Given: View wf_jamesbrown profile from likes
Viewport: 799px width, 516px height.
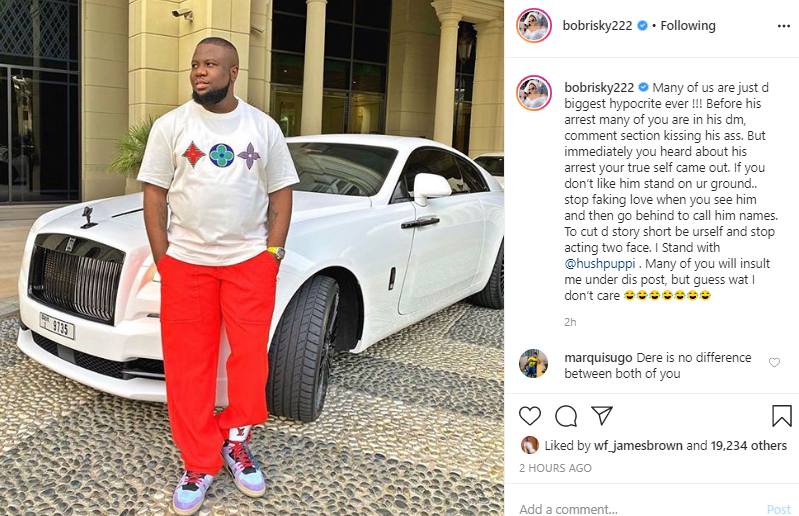Looking at the screenshot, I should coord(638,446).
